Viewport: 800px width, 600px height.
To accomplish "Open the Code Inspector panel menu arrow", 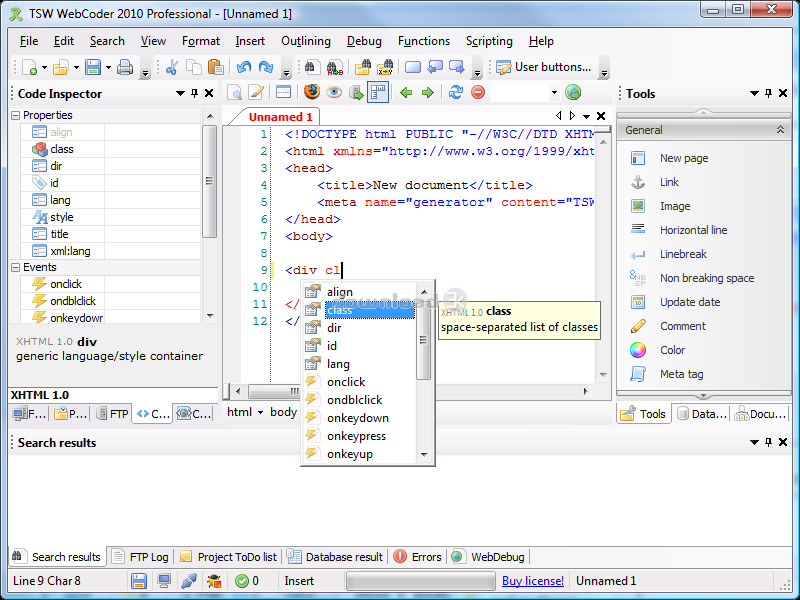I will pos(180,93).
